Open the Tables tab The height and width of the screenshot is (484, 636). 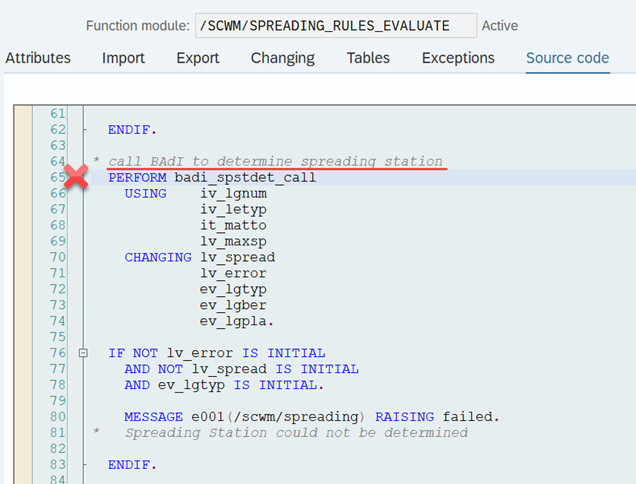(368, 58)
